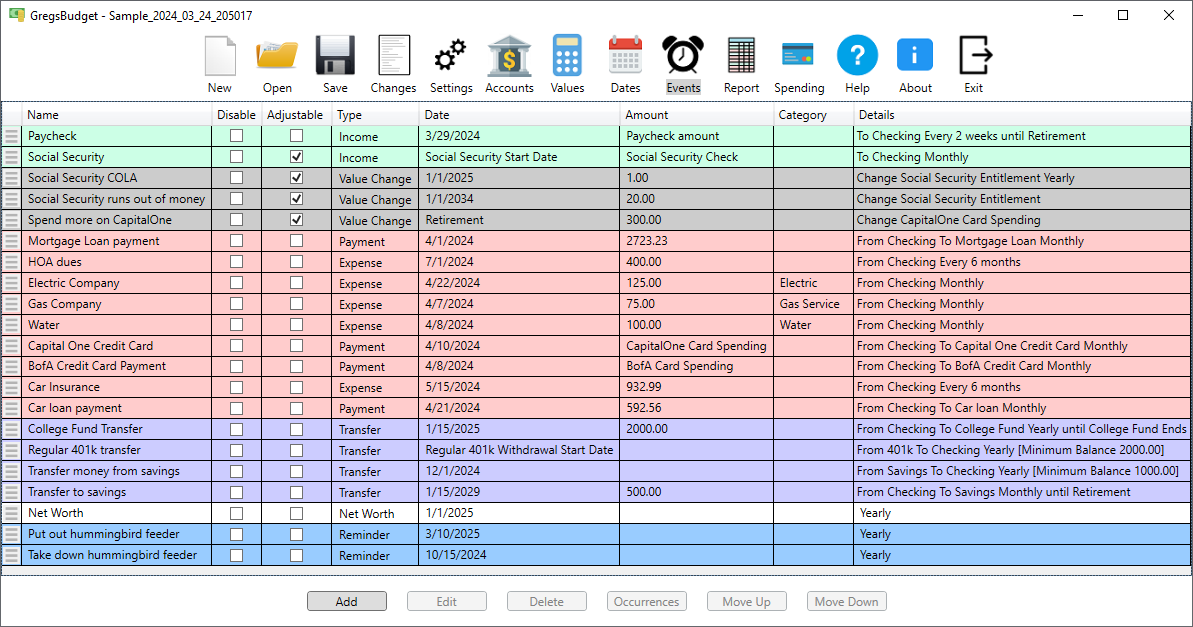Open the Changes document icon
Viewport: 1193px width, 627px height.
pos(393,57)
